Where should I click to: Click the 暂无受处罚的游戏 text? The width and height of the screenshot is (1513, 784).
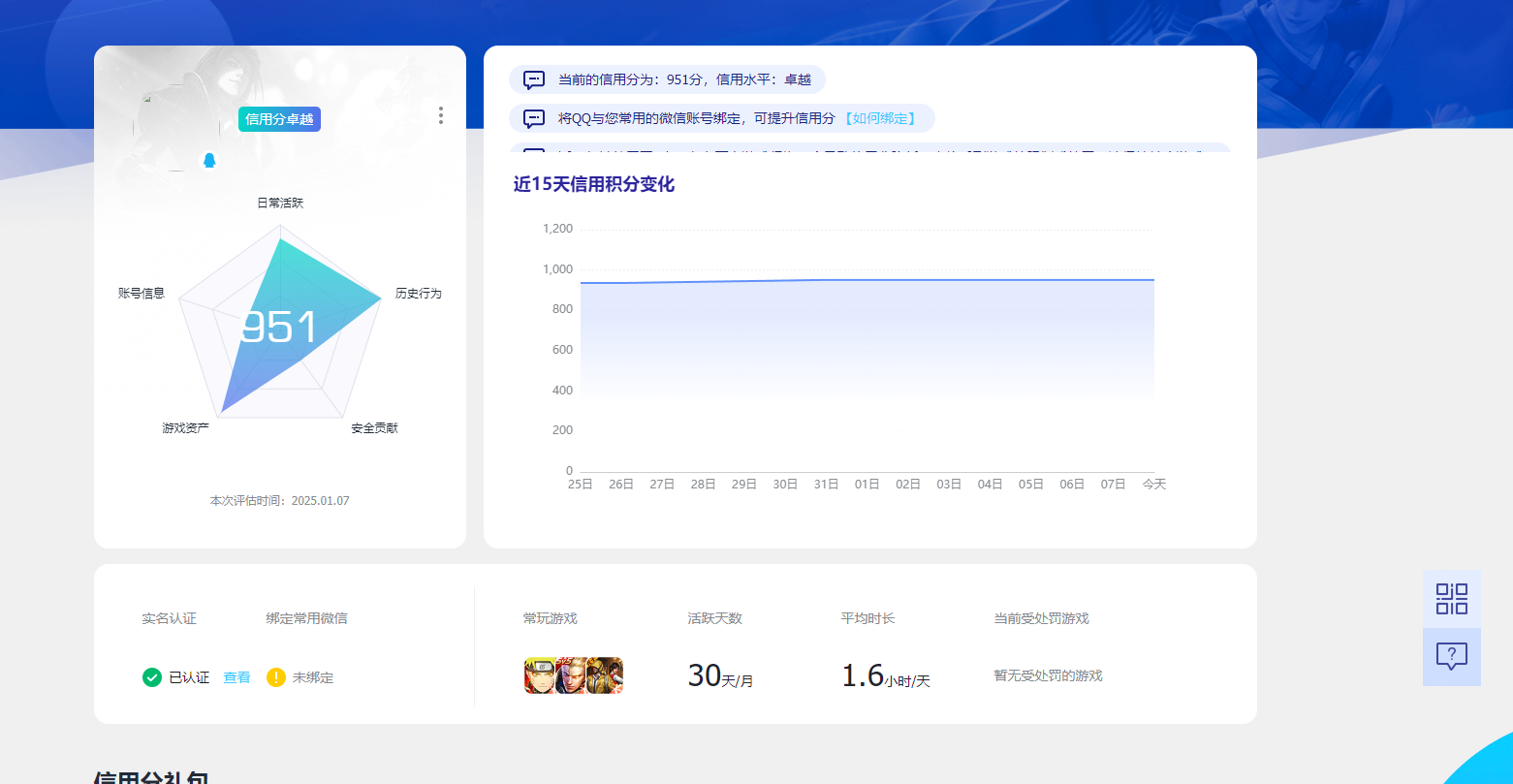coord(1048,675)
